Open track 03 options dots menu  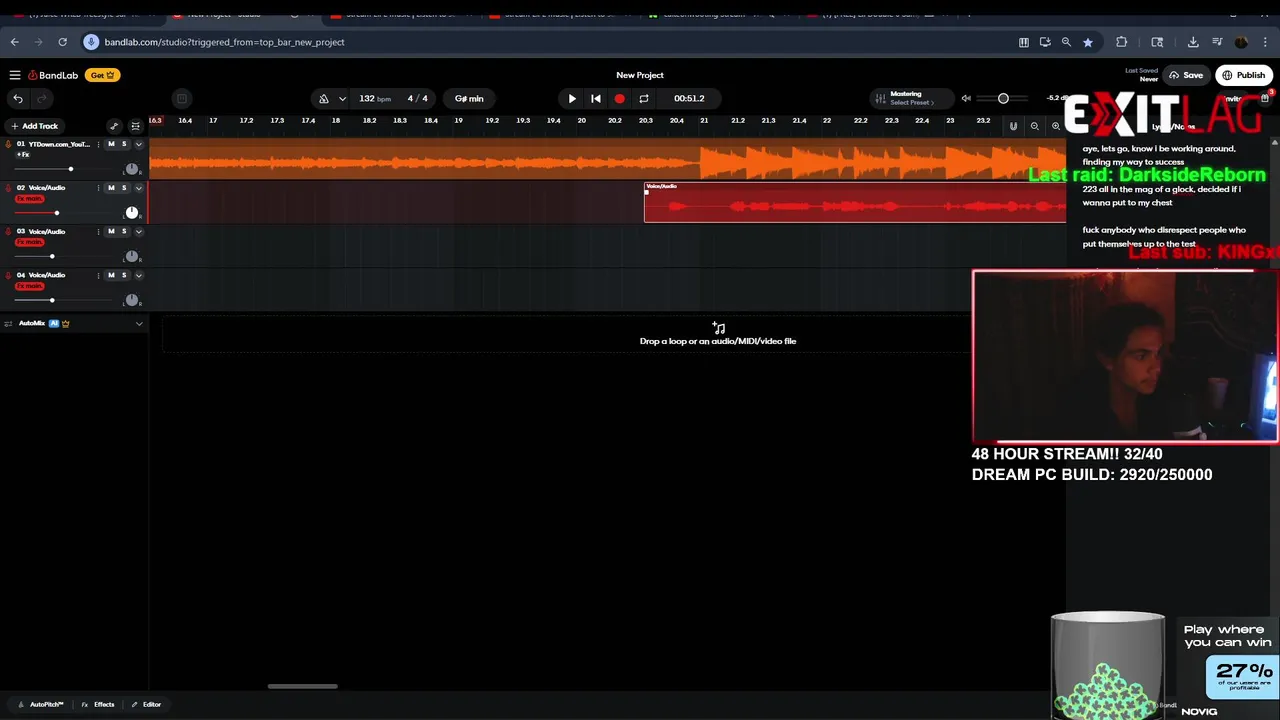tap(98, 232)
